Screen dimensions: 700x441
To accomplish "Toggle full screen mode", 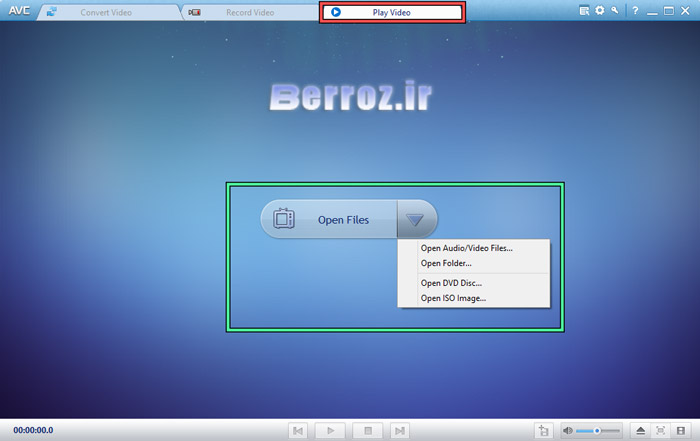I will point(661,431).
